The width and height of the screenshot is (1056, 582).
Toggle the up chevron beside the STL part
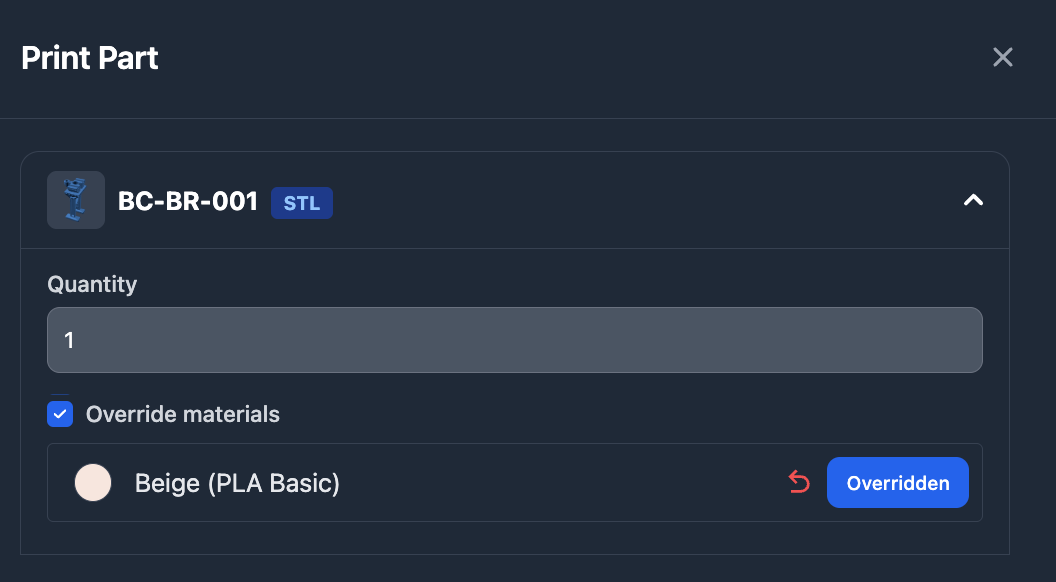(972, 201)
